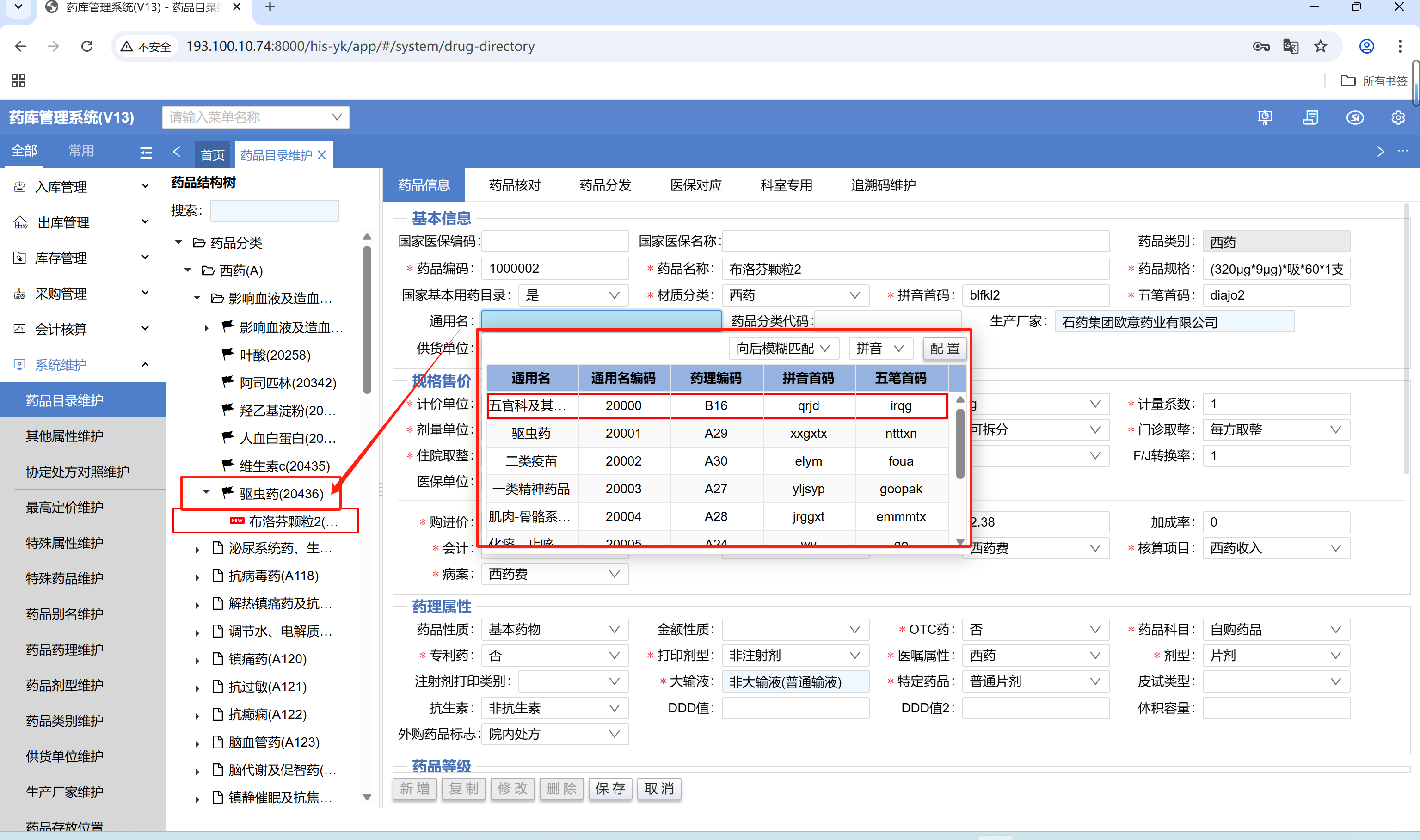Click browser page reload icon

[x=87, y=46]
